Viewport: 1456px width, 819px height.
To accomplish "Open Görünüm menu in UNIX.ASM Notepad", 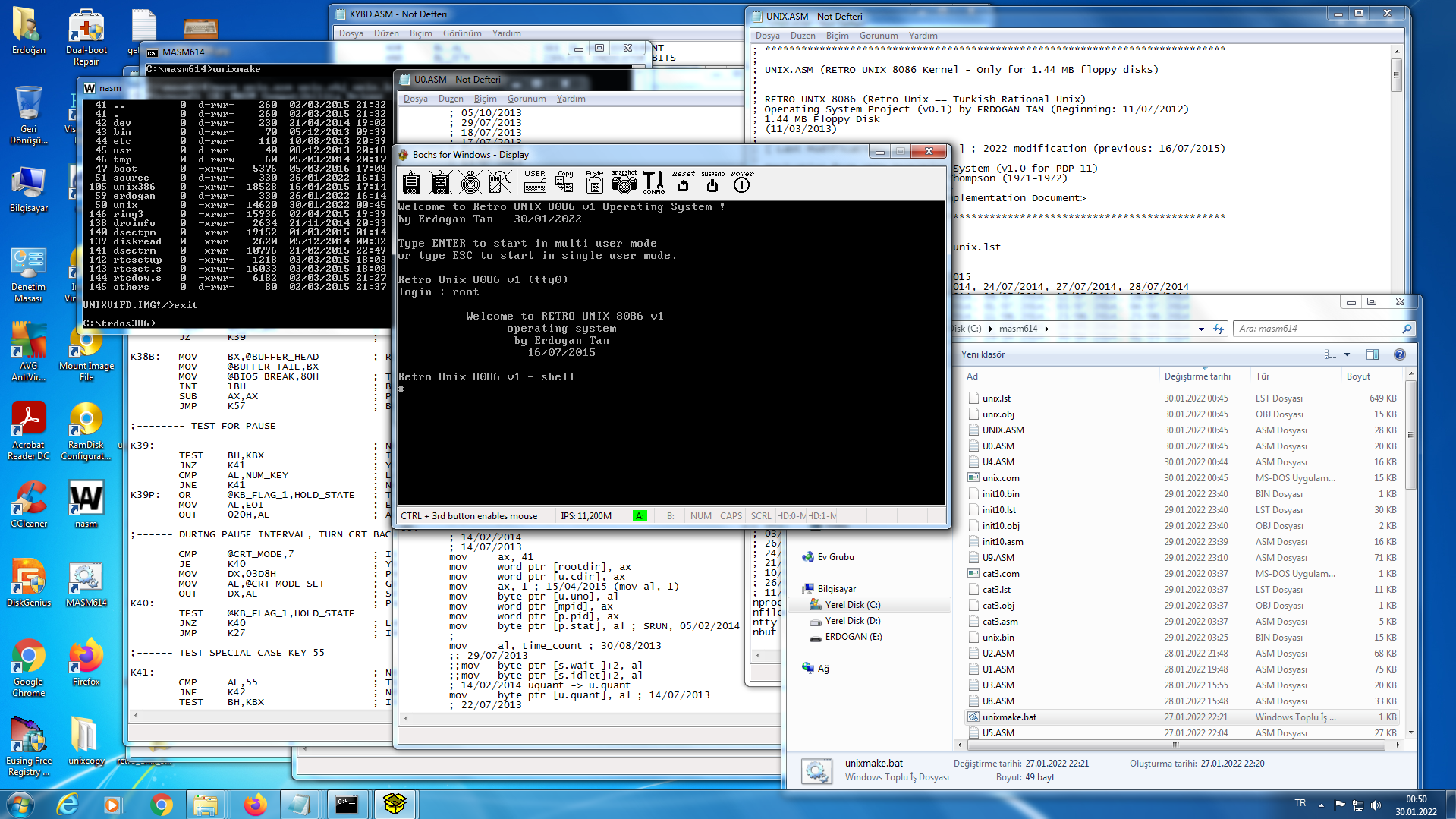I will click(x=879, y=36).
